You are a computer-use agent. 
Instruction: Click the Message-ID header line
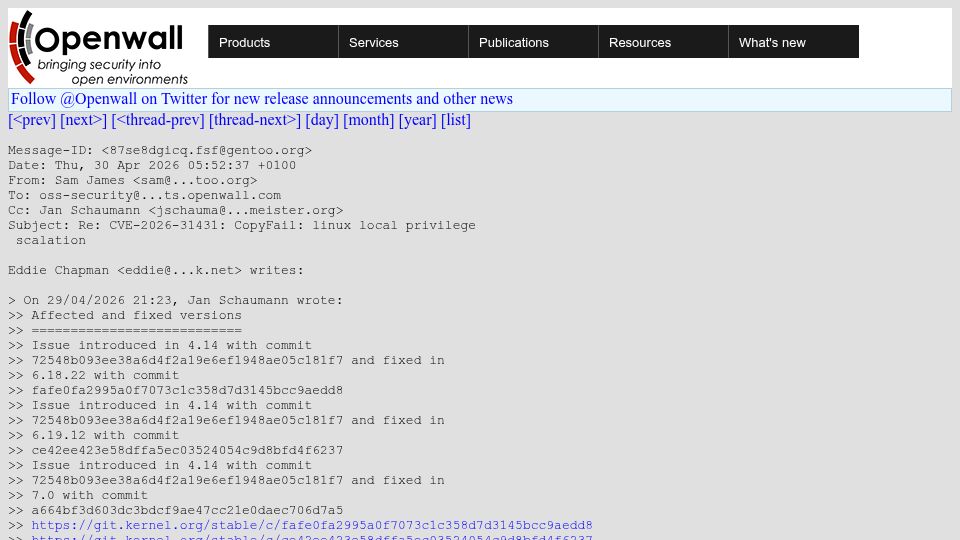pos(160,150)
